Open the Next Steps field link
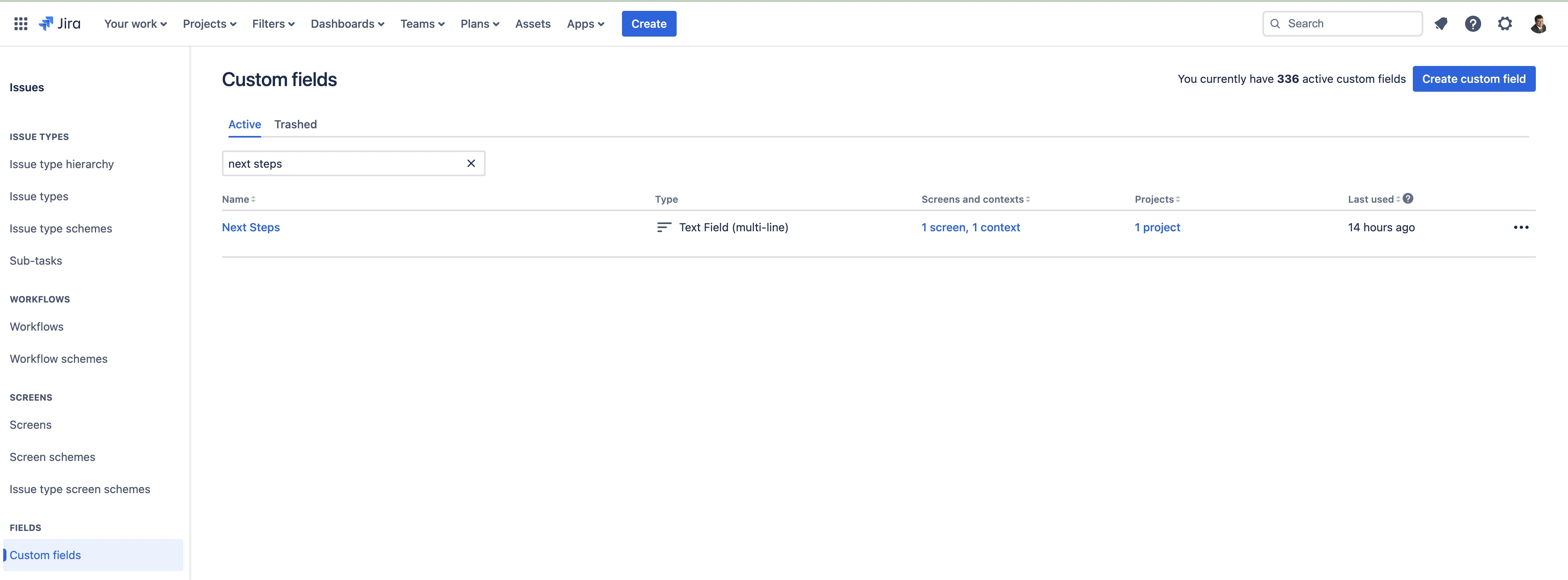 (x=251, y=227)
